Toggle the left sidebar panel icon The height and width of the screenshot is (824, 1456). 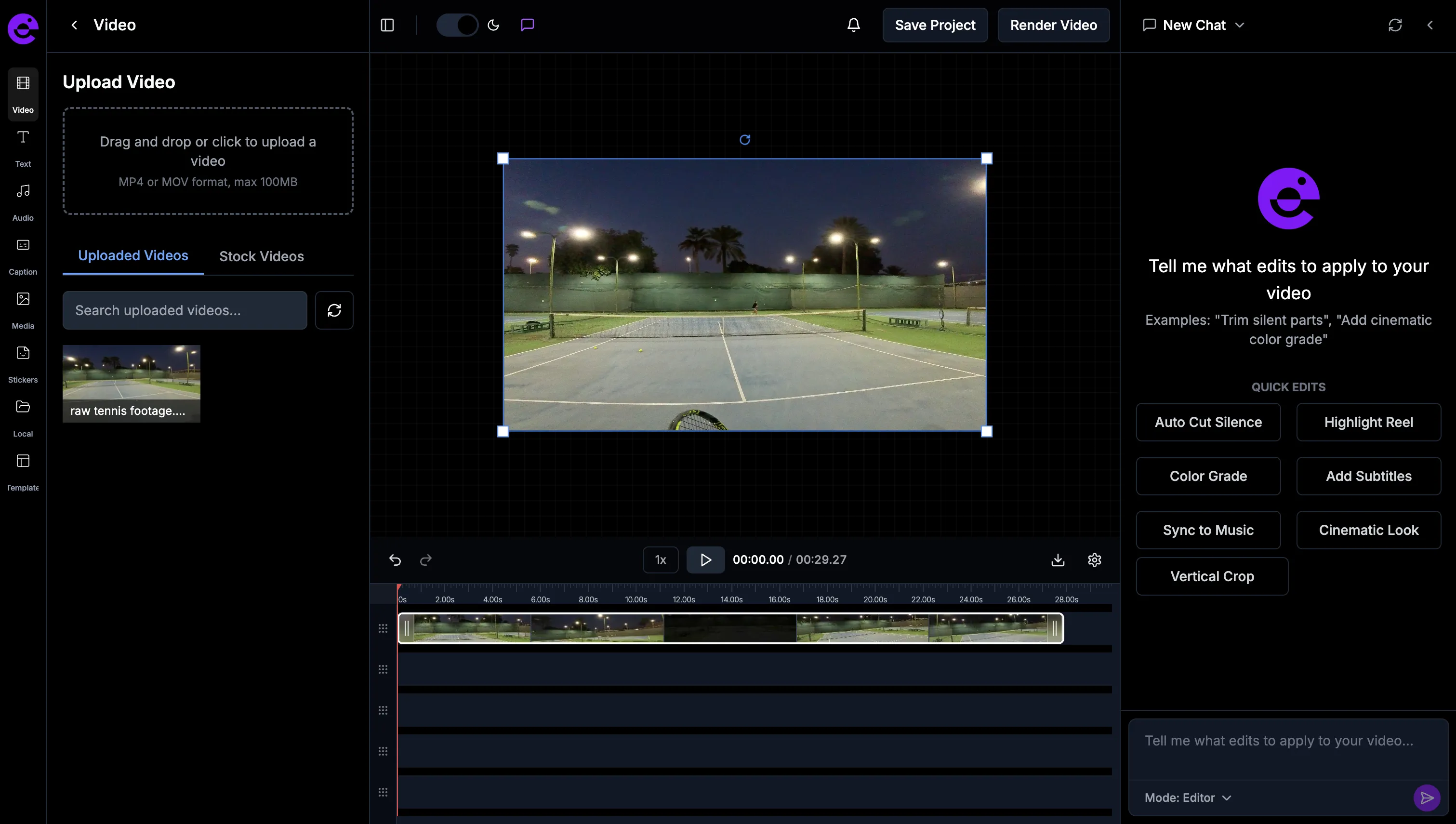387,25
